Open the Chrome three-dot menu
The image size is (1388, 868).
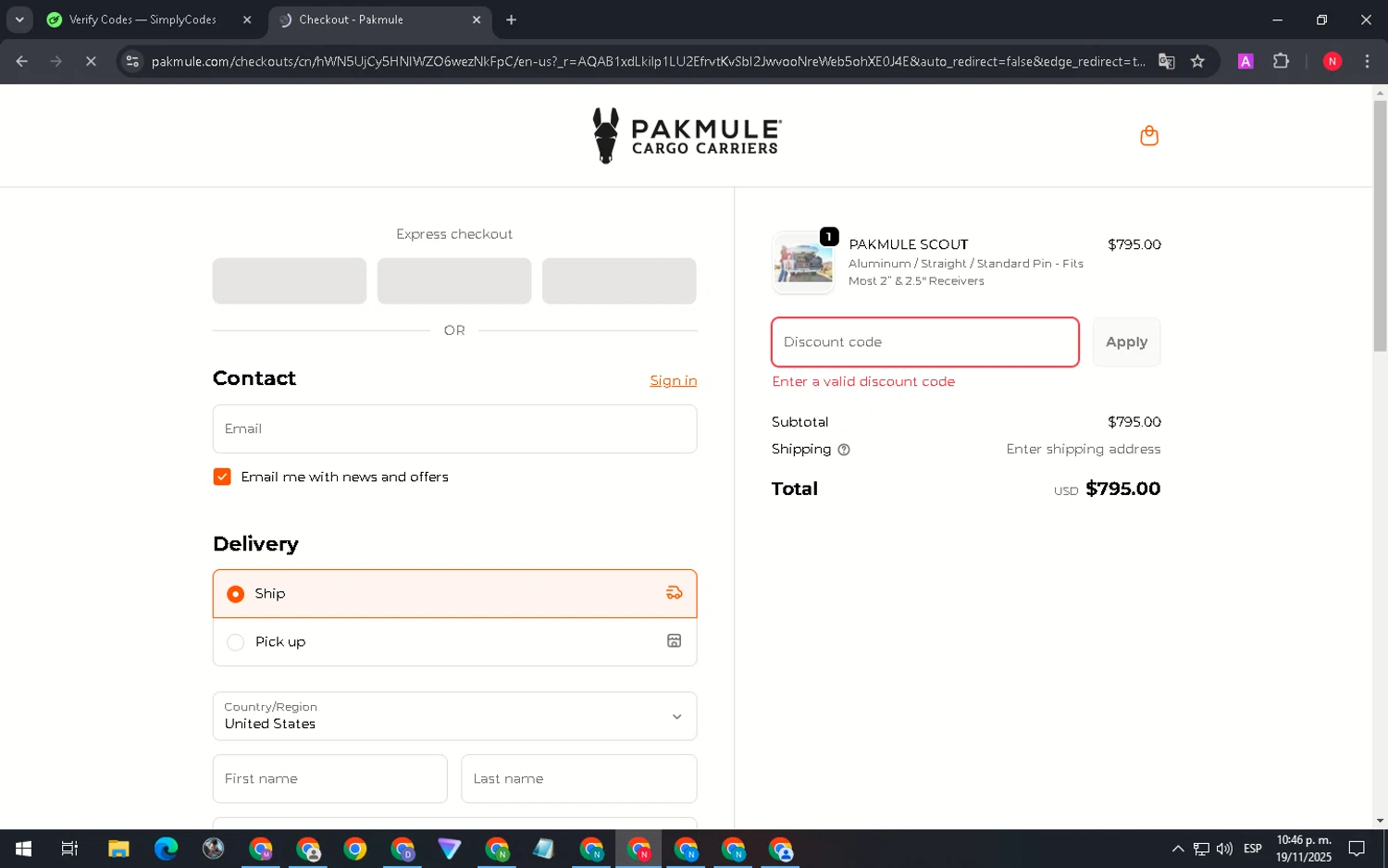pos(1368,61)
